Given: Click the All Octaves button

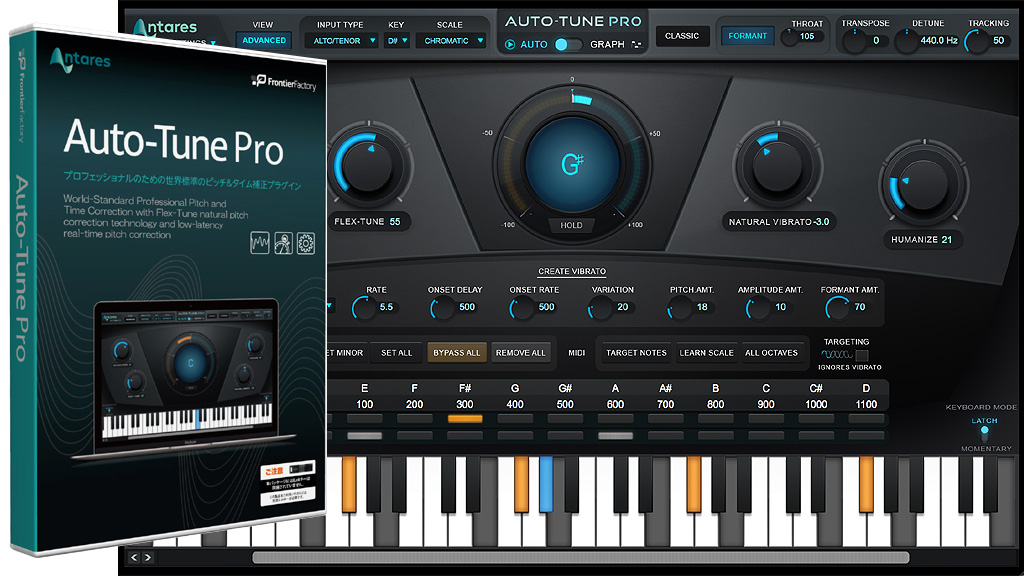Looking at the screenshot, I should 771,353.
